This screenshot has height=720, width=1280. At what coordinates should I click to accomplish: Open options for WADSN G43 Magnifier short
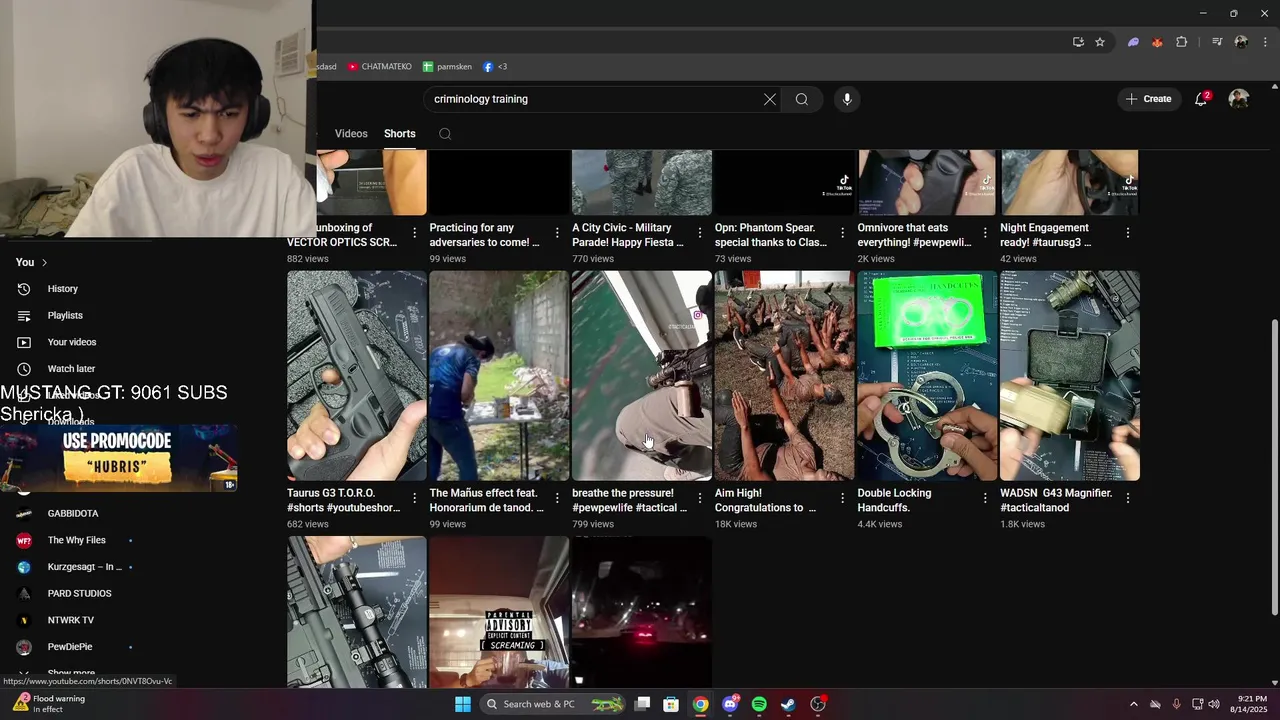1128,498
